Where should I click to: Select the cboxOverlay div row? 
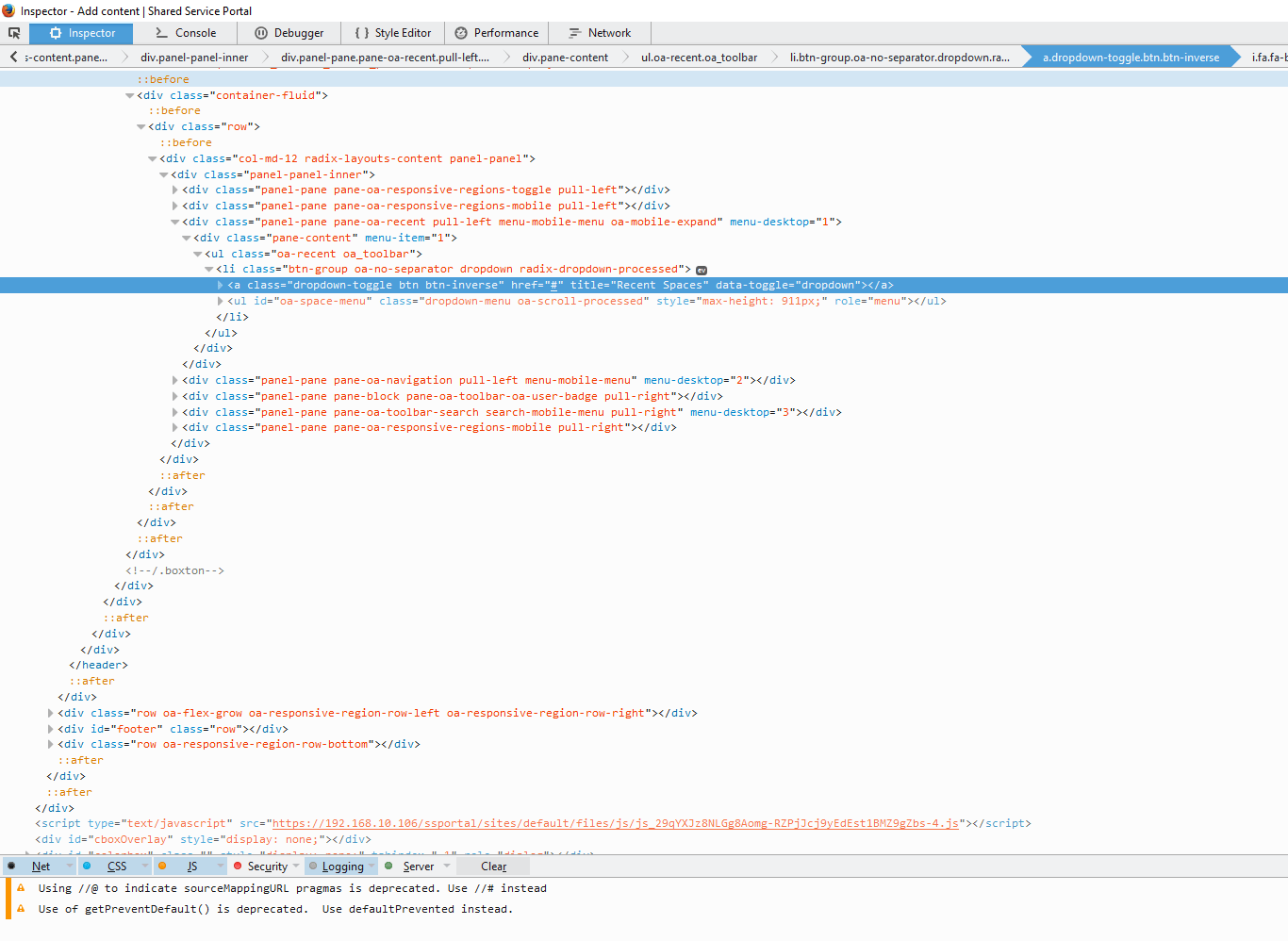(x=203, y=839)
